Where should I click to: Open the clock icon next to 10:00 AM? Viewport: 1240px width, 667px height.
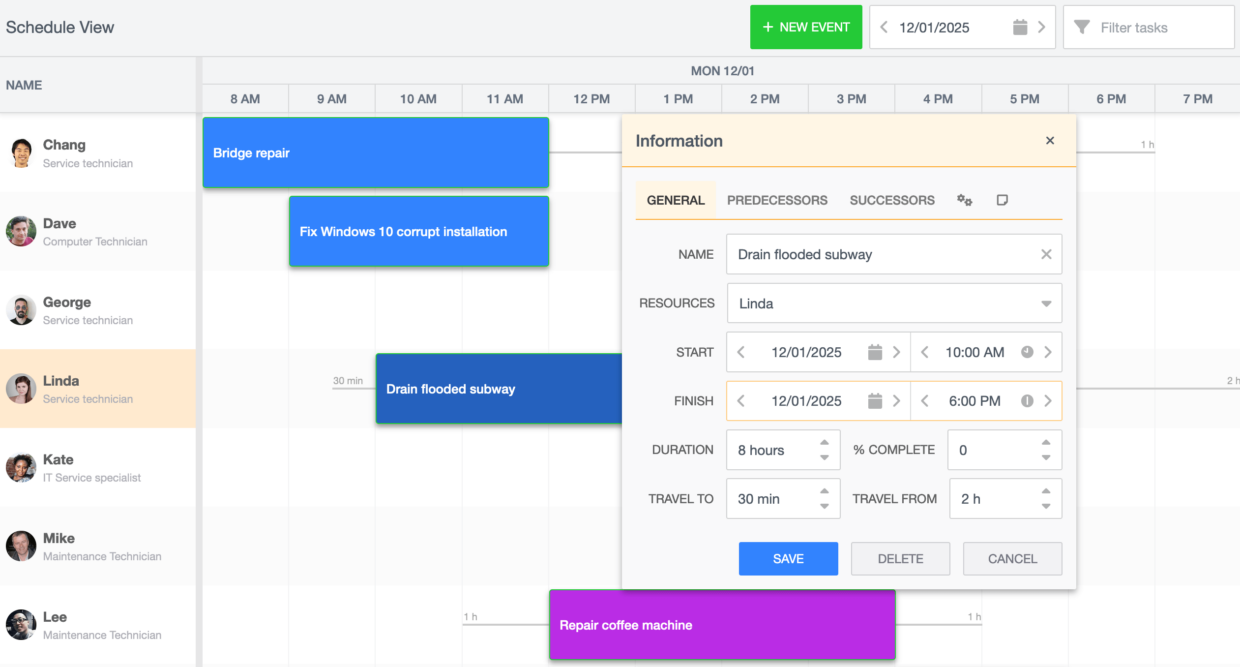(x=1026, y=352)
